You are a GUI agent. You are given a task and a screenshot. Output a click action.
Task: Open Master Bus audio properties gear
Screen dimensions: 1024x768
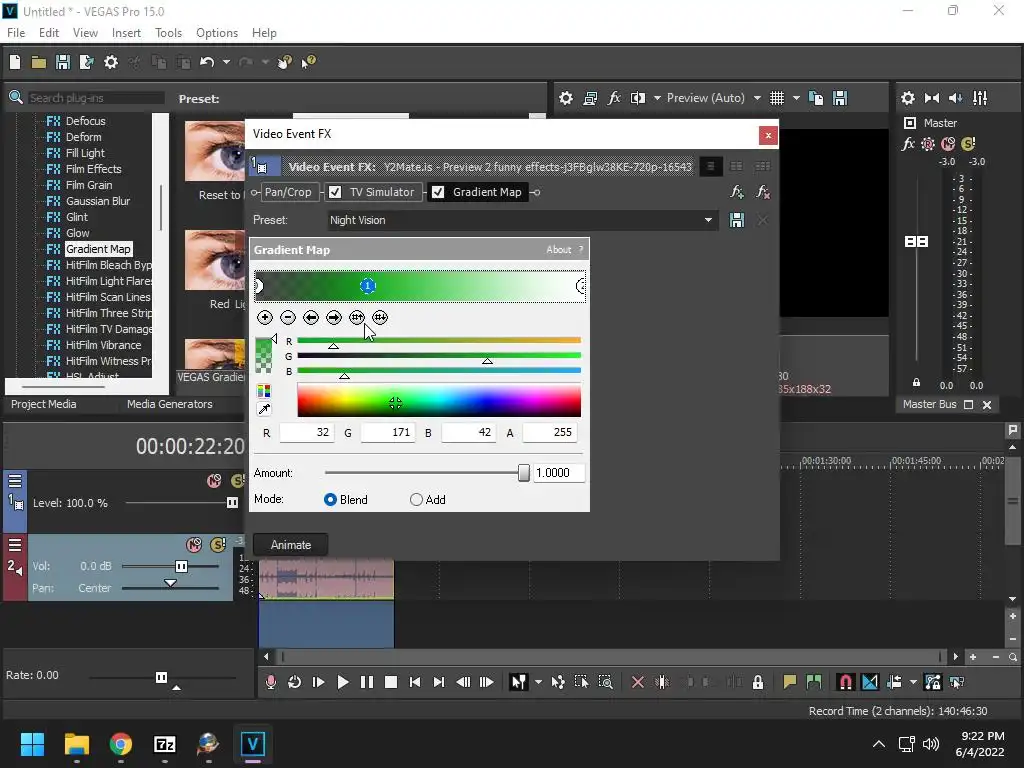coord(908,99)
